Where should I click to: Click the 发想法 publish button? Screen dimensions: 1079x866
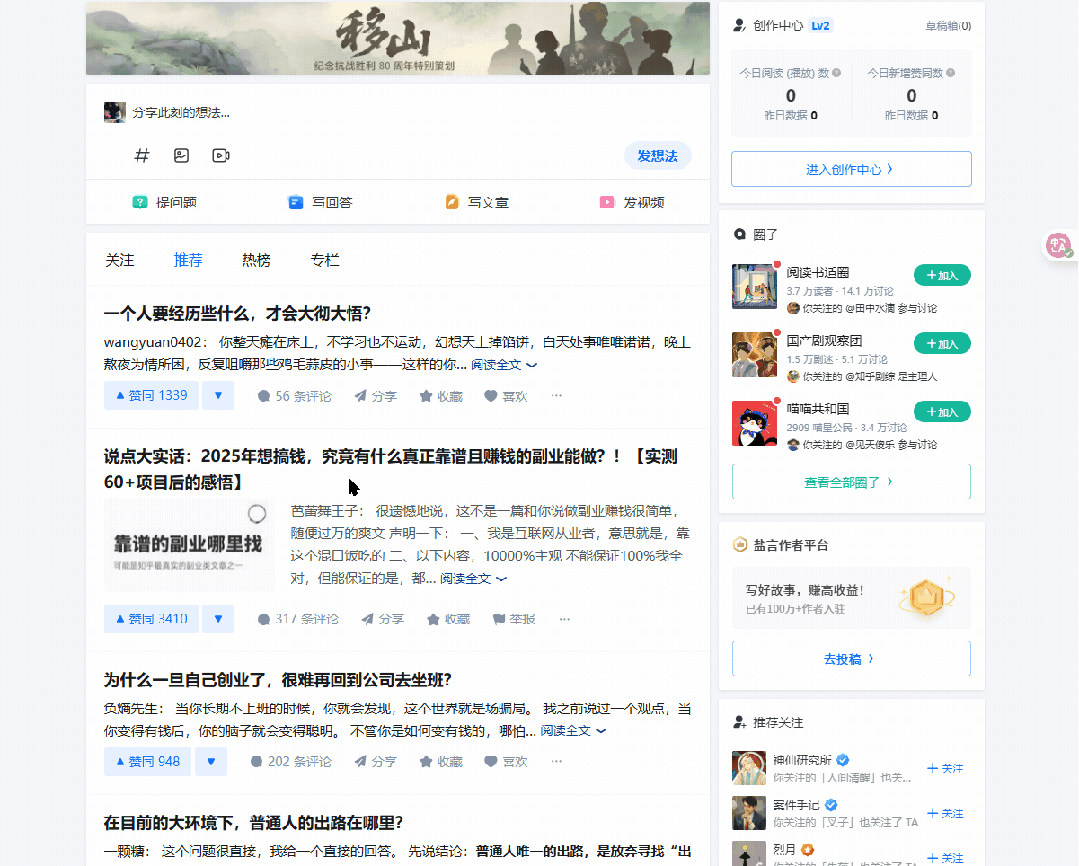click(x=657, y=156)
